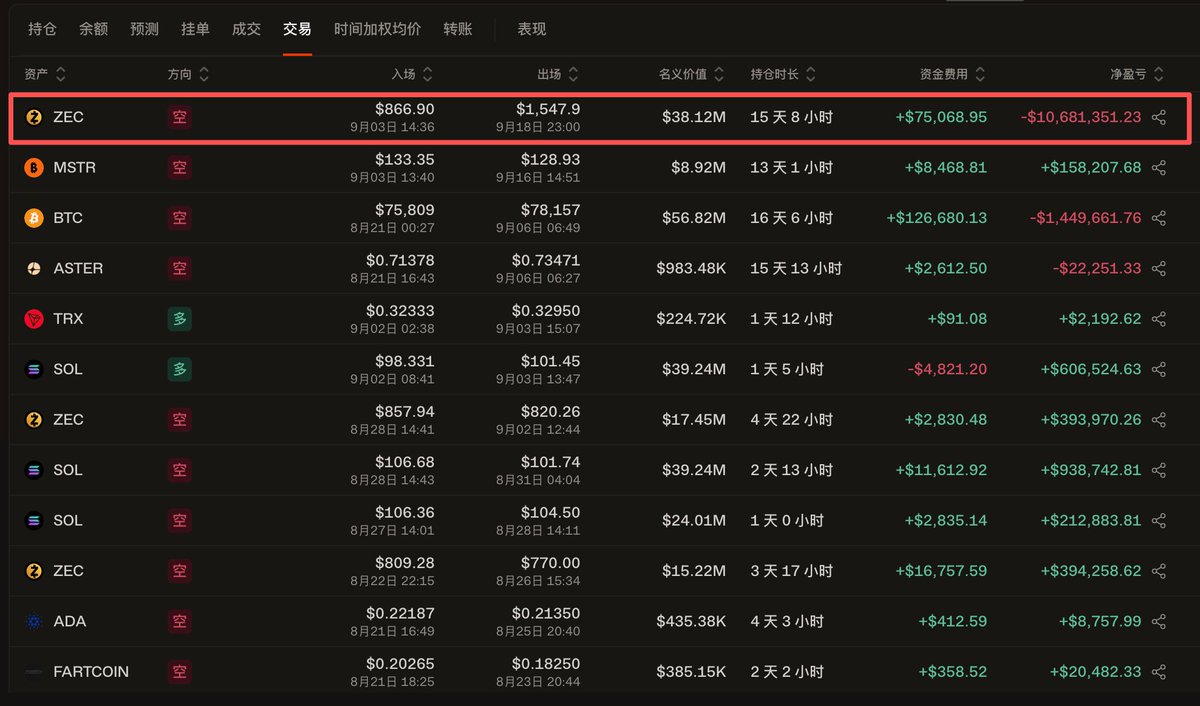
Task: Select the active 交易 tab
Action: click(x=297, y=29)
